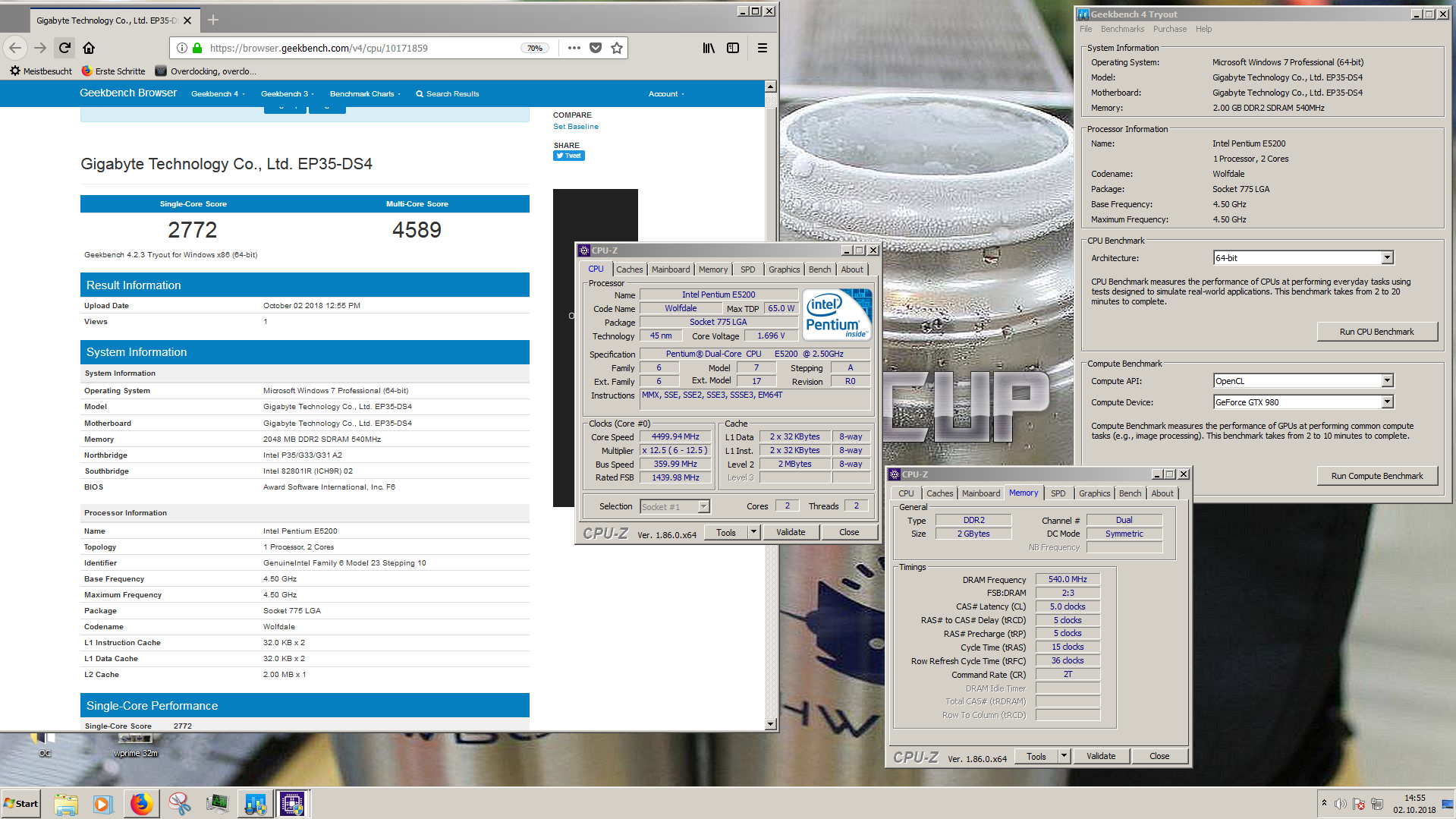
Task: Open CPU-Z taskbar icon
Action: 292,804
